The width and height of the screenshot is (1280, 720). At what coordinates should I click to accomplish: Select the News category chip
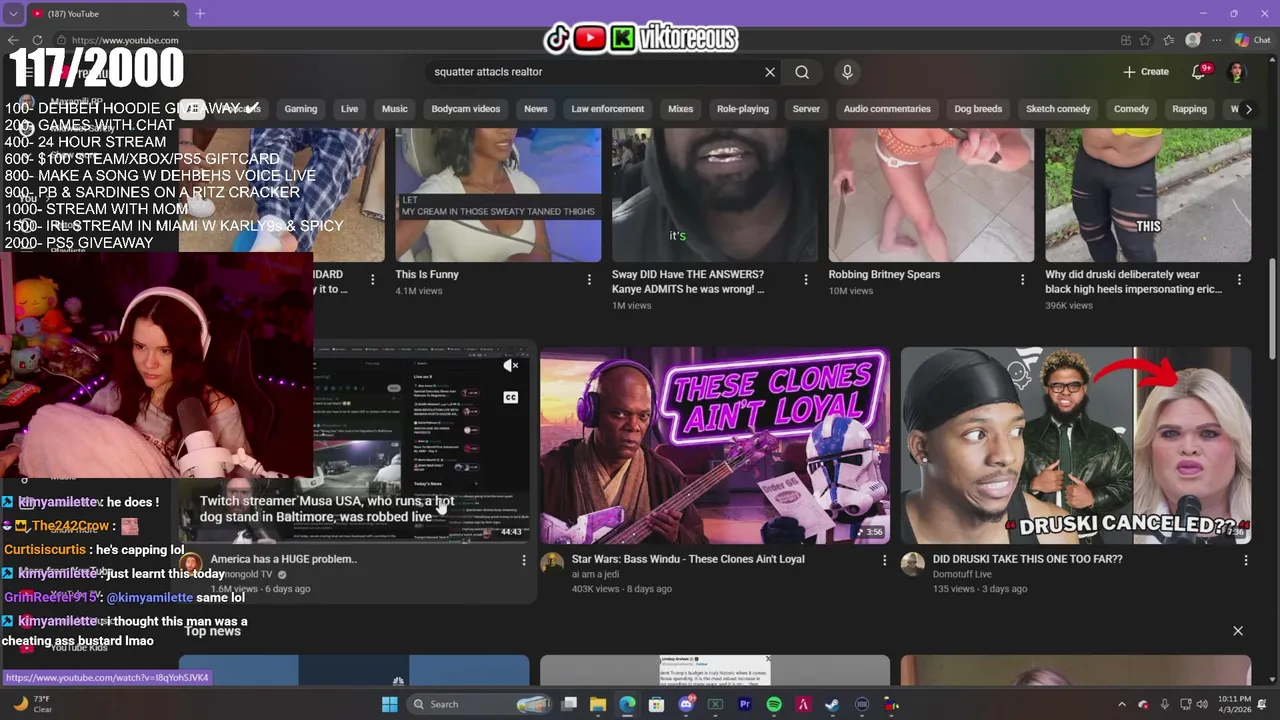tap(536, 109)
